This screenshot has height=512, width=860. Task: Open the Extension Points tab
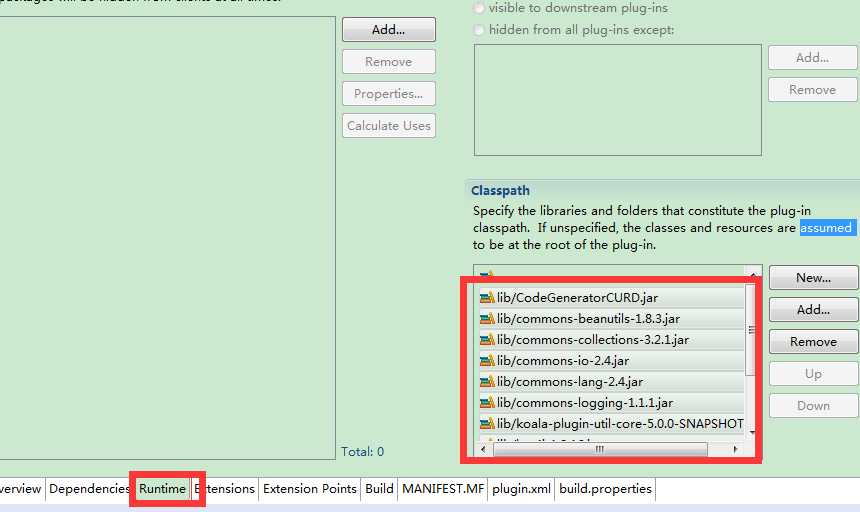310,488
